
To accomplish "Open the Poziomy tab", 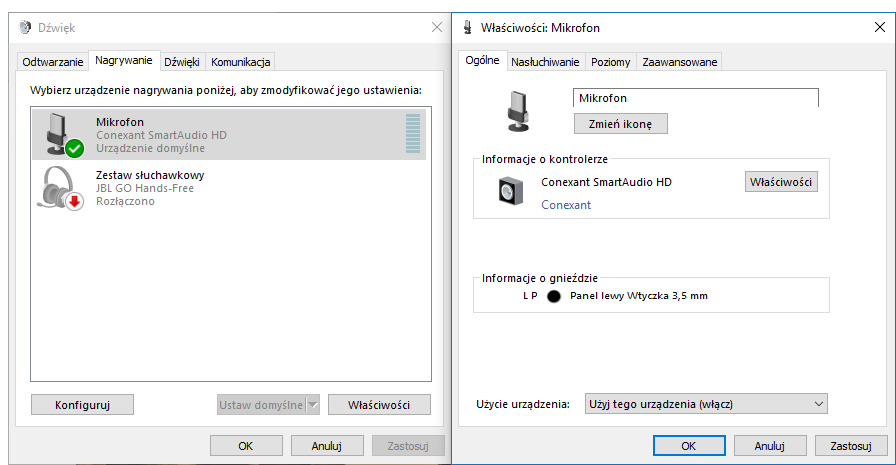I will (610, 62).
